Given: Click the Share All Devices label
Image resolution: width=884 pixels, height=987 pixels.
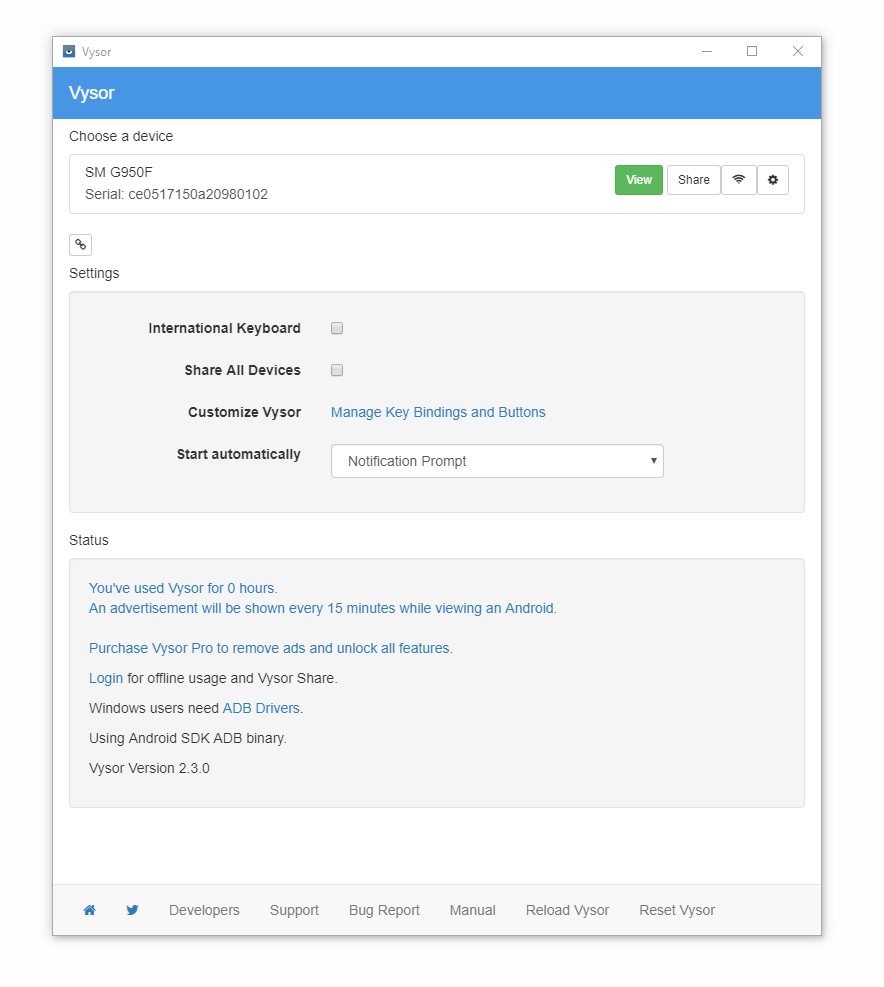Looking at the screenshot, I should pyautogui.click(x=242, y=370).
